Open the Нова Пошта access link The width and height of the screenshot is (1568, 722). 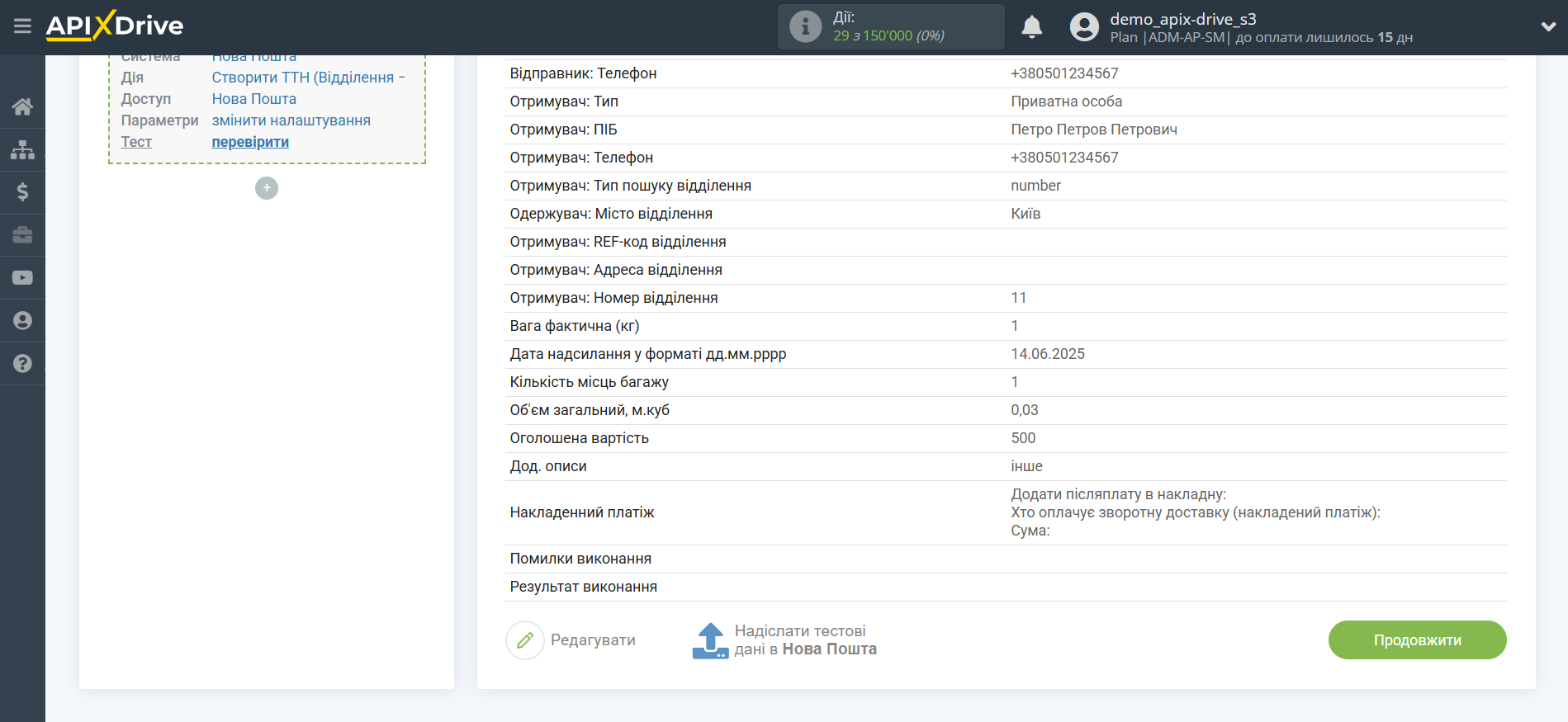[x=253, y=99]
